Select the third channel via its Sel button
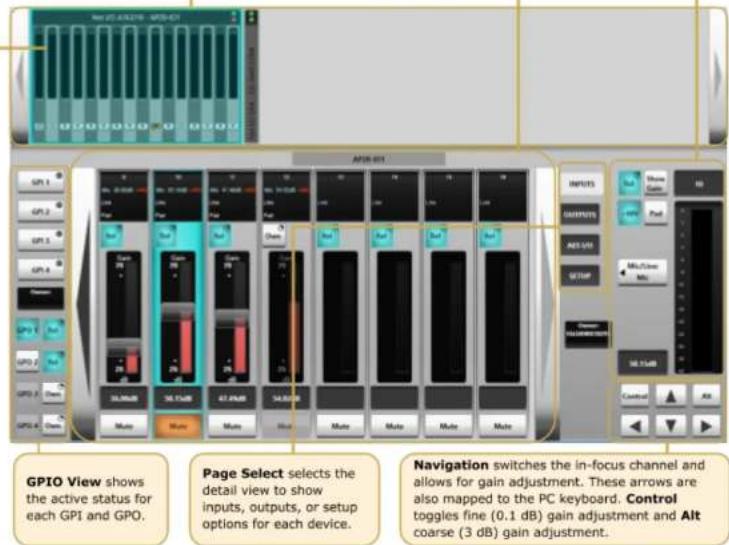729x545 pixels. tap(220, 235)
